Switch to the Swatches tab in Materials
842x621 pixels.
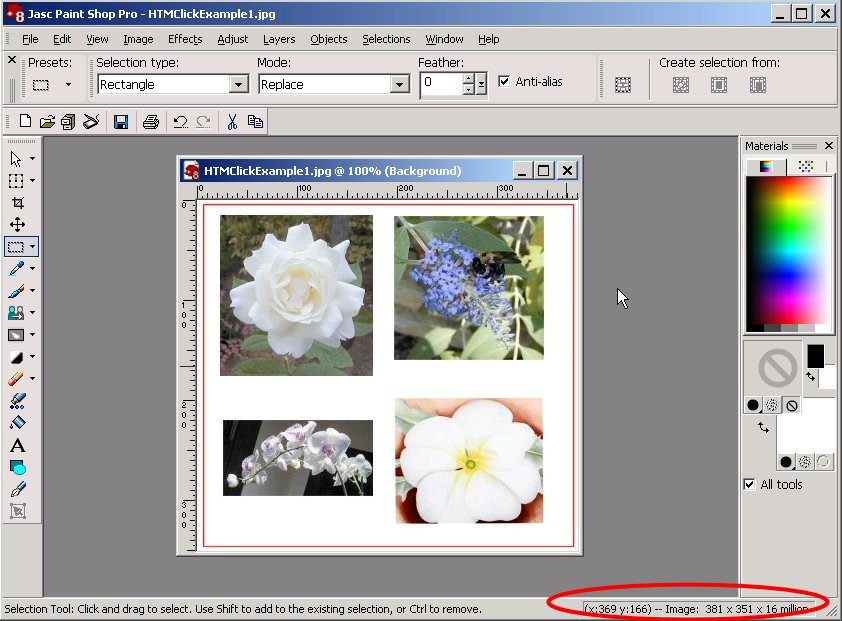tap(806, 166)
